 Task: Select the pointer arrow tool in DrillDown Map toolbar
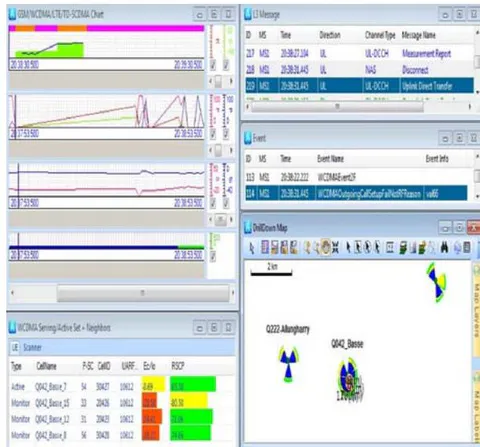click(x=252, y=248)
